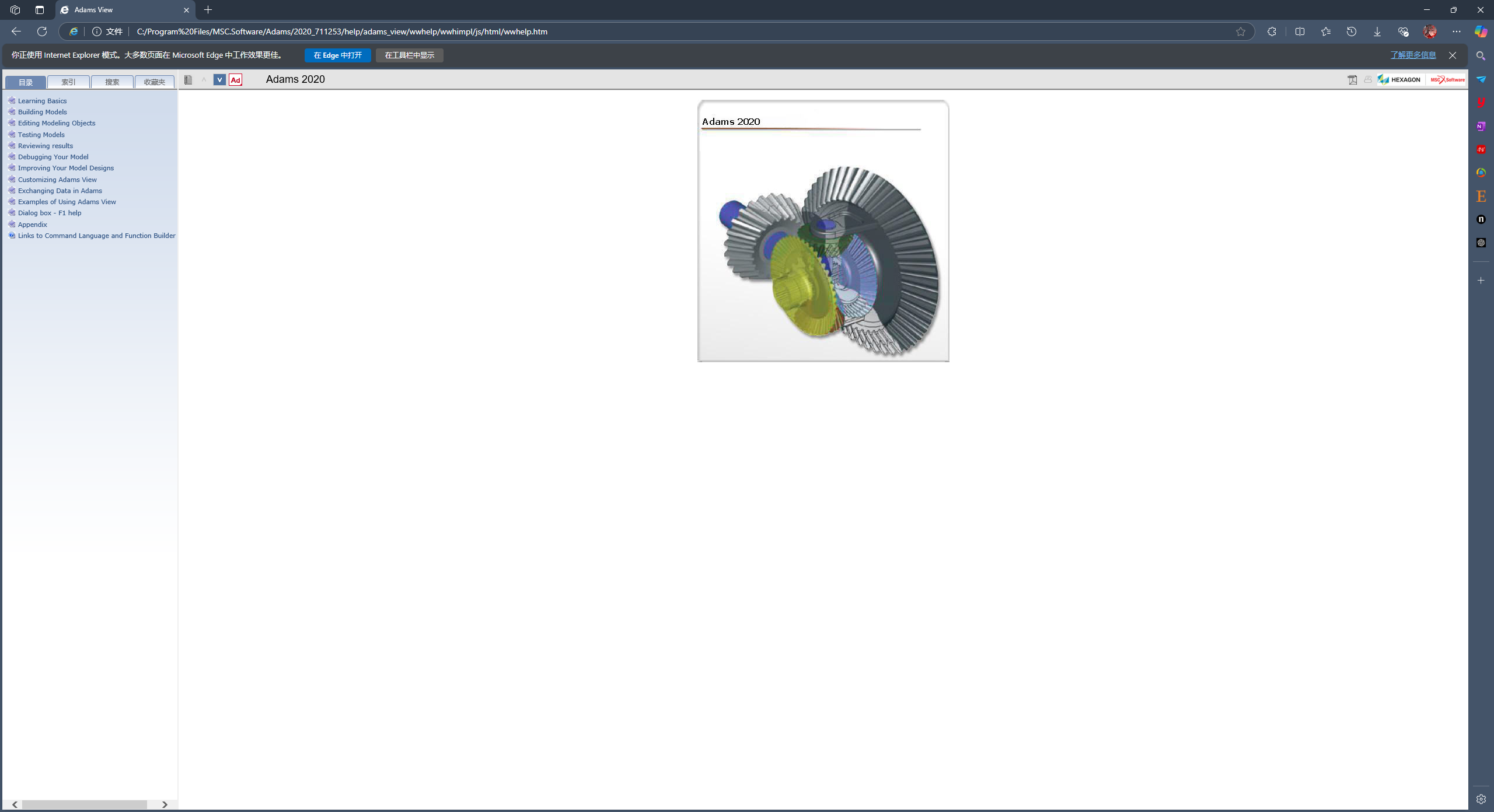Switch to the 索引 index tab

68,82
